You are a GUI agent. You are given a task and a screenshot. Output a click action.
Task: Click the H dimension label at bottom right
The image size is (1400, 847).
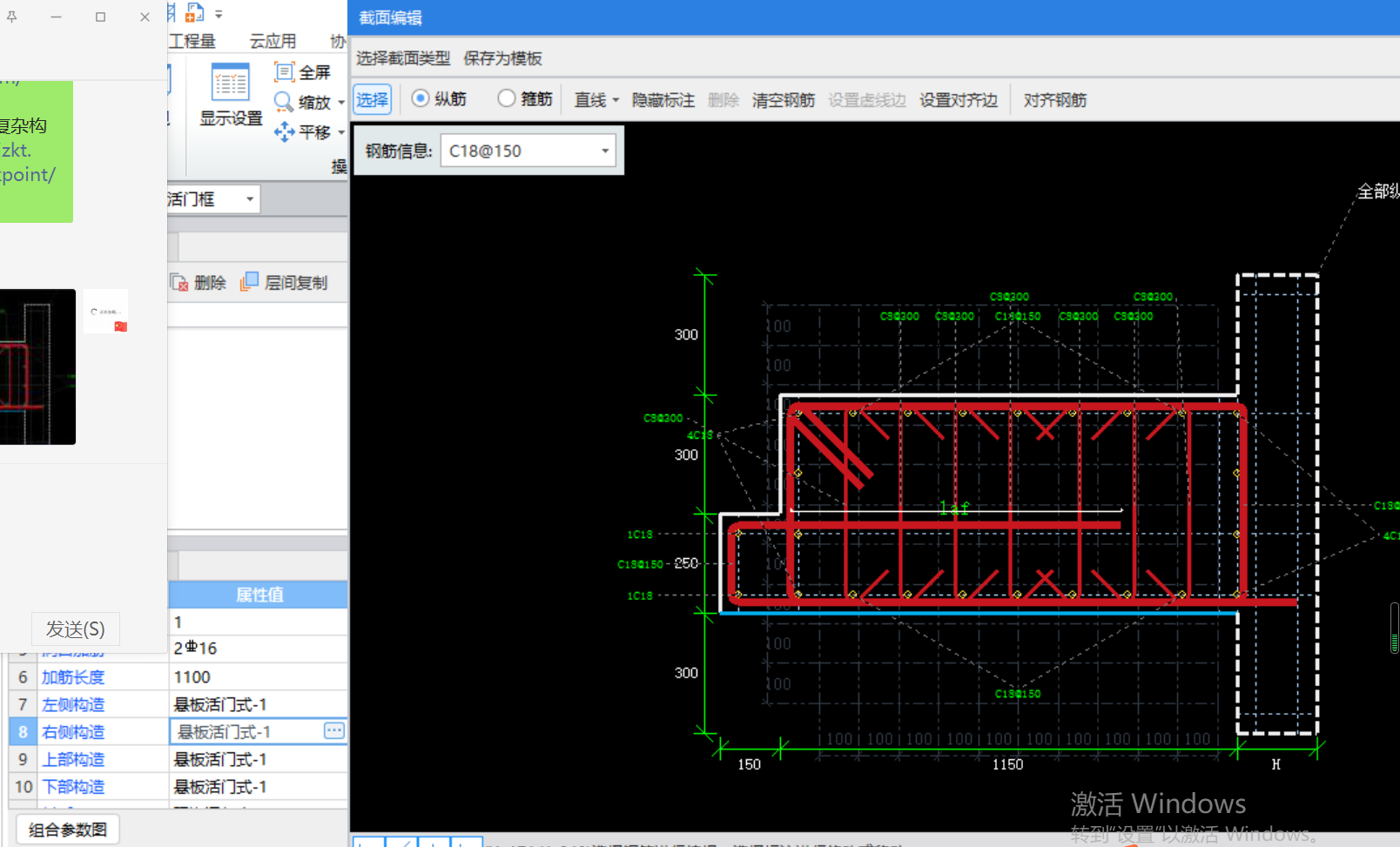pyautogui.click(x=1275, y=764)
